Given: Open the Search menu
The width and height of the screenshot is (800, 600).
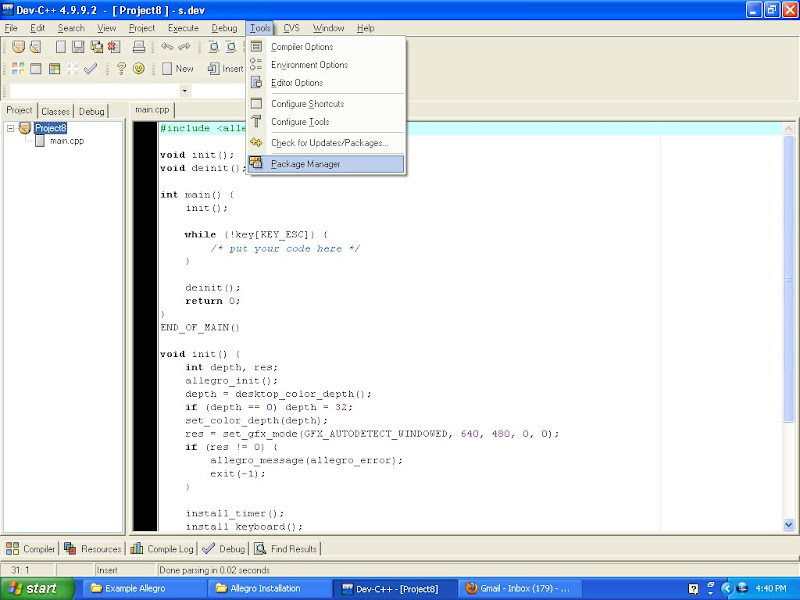Looking at the screenshot, I should click(x=71, y=28).
